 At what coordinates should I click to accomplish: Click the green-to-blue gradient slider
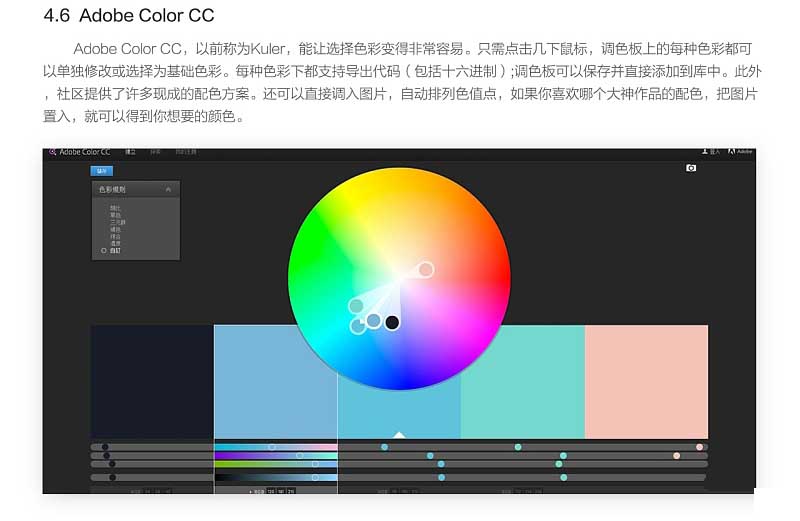[x=276, y=464]
